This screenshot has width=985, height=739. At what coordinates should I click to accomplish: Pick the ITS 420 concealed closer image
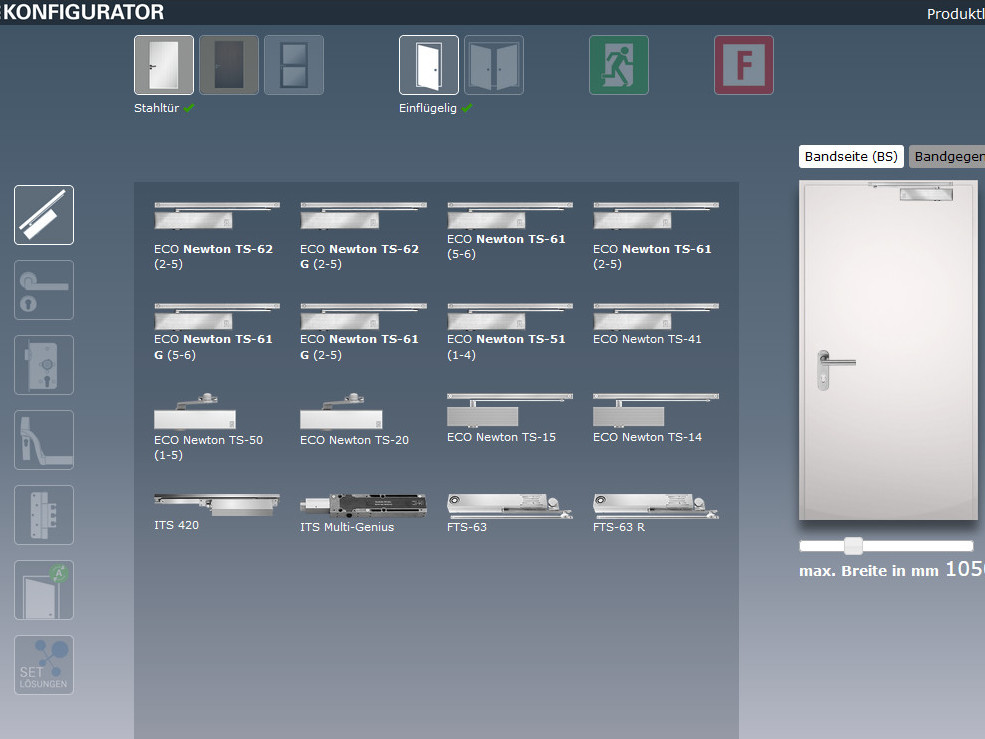click(217, 505)
